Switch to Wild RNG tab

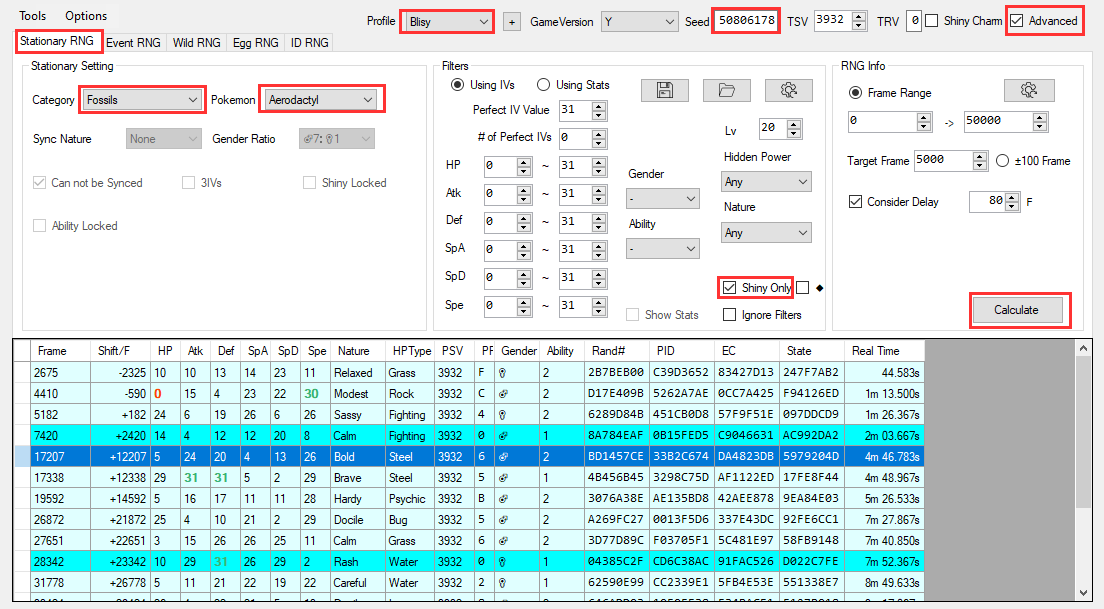(x=196, y=43)
